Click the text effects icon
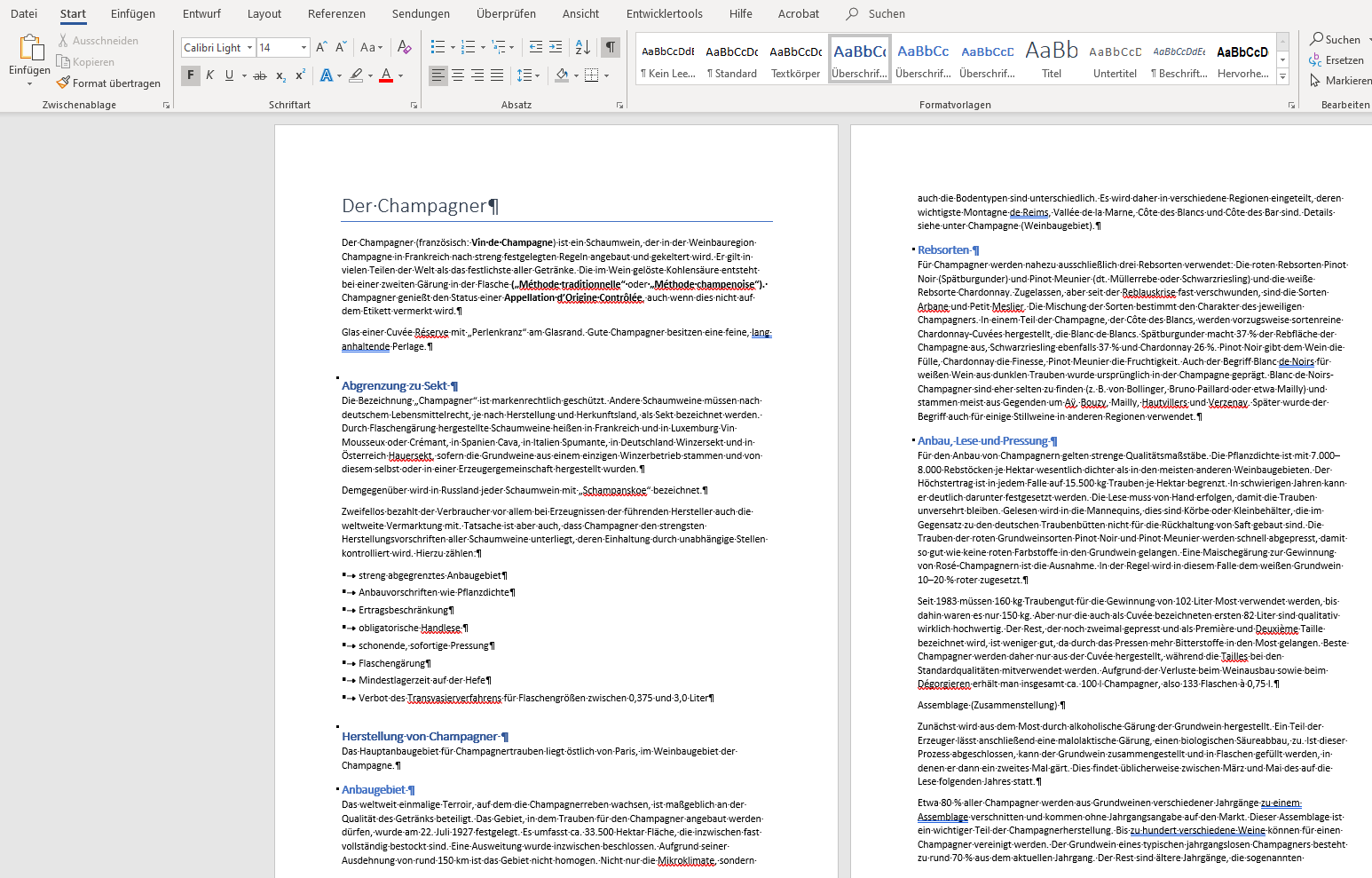This screenshot has height=878, width=1372. click(x=327, y=76)
